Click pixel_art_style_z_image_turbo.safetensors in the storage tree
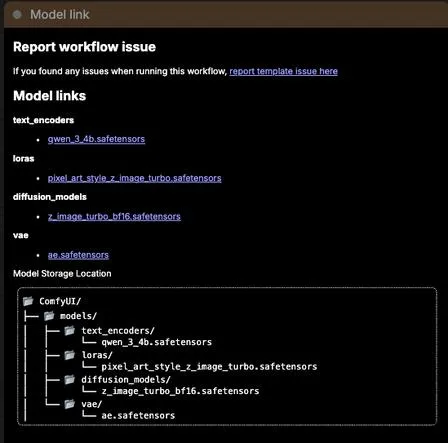 point(209,367)
